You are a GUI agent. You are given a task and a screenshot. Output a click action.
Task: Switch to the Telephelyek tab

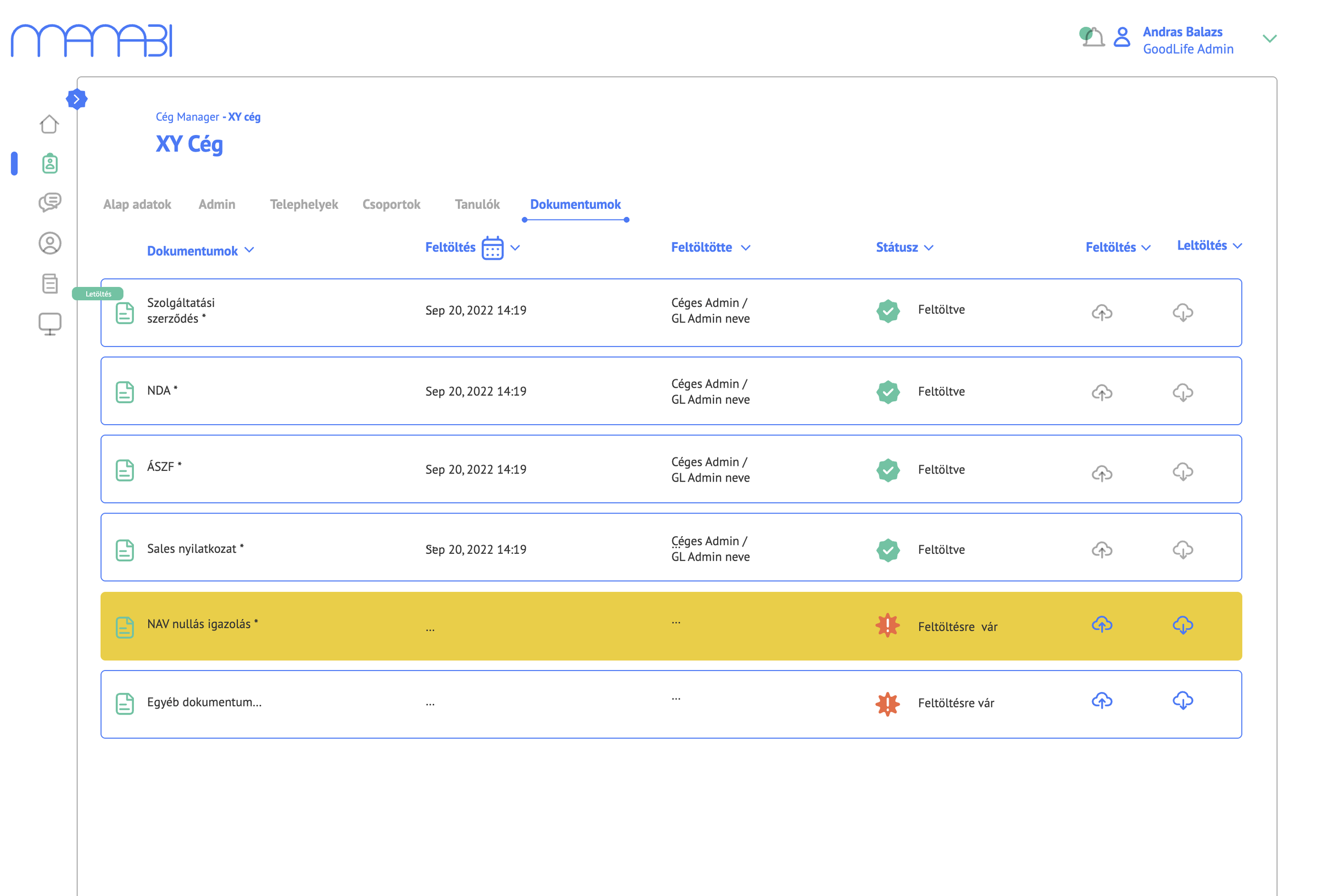(304, 205)
